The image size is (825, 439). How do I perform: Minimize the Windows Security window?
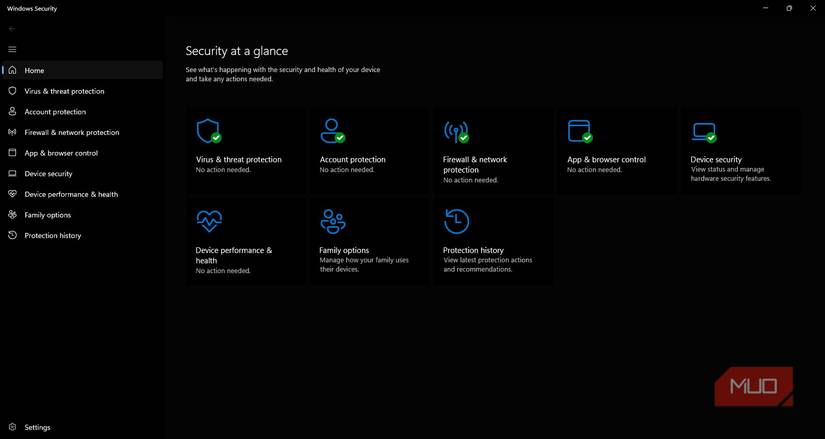pyautogui.click(x=764, y=8)
